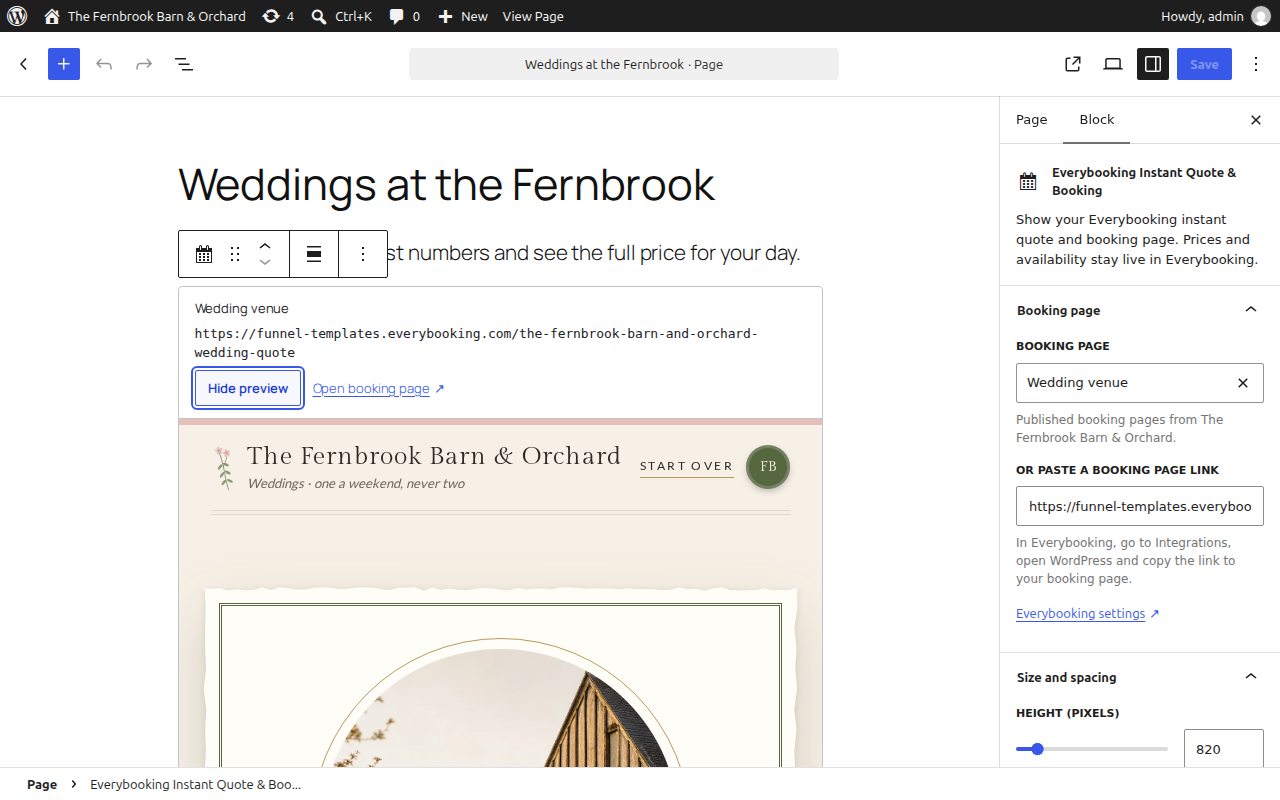Click the Hide preview button

pos(248,388)
